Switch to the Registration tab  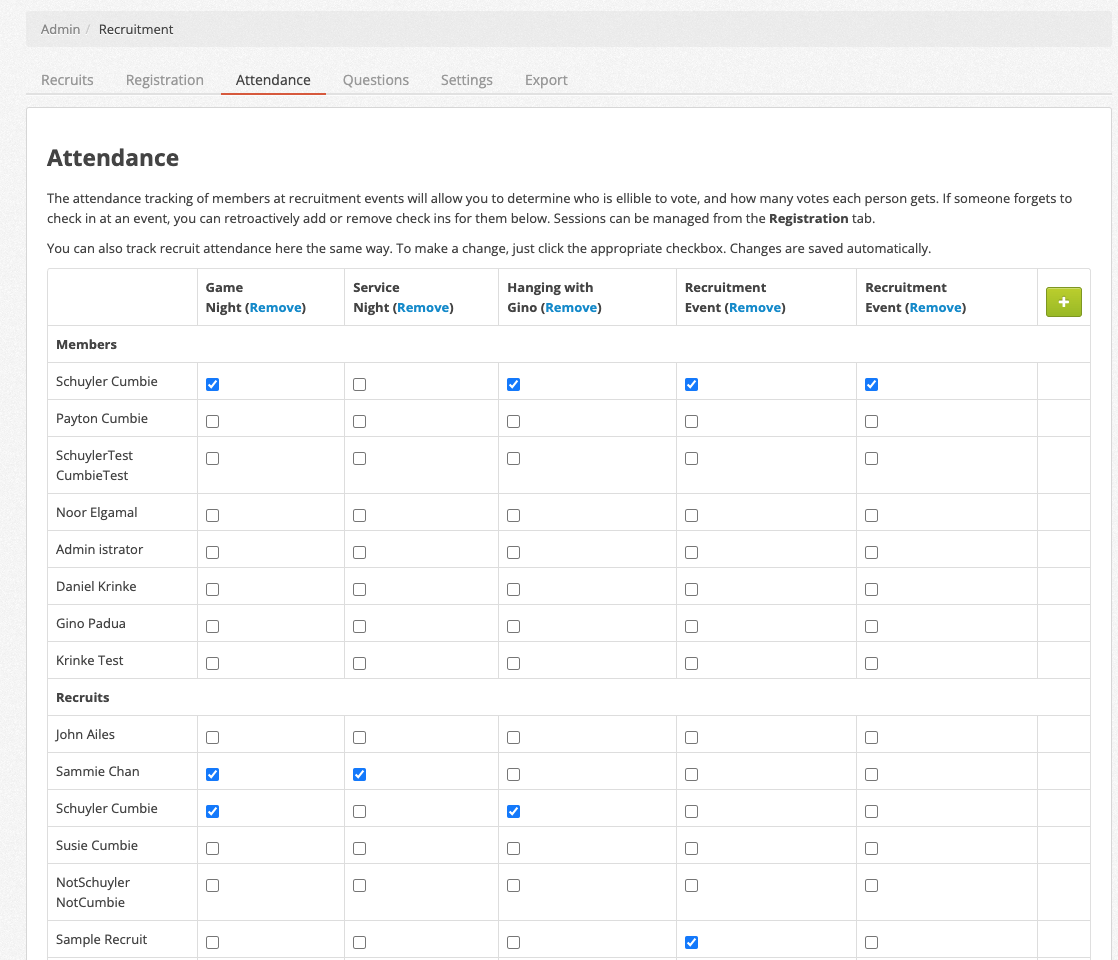coord(165,80)
